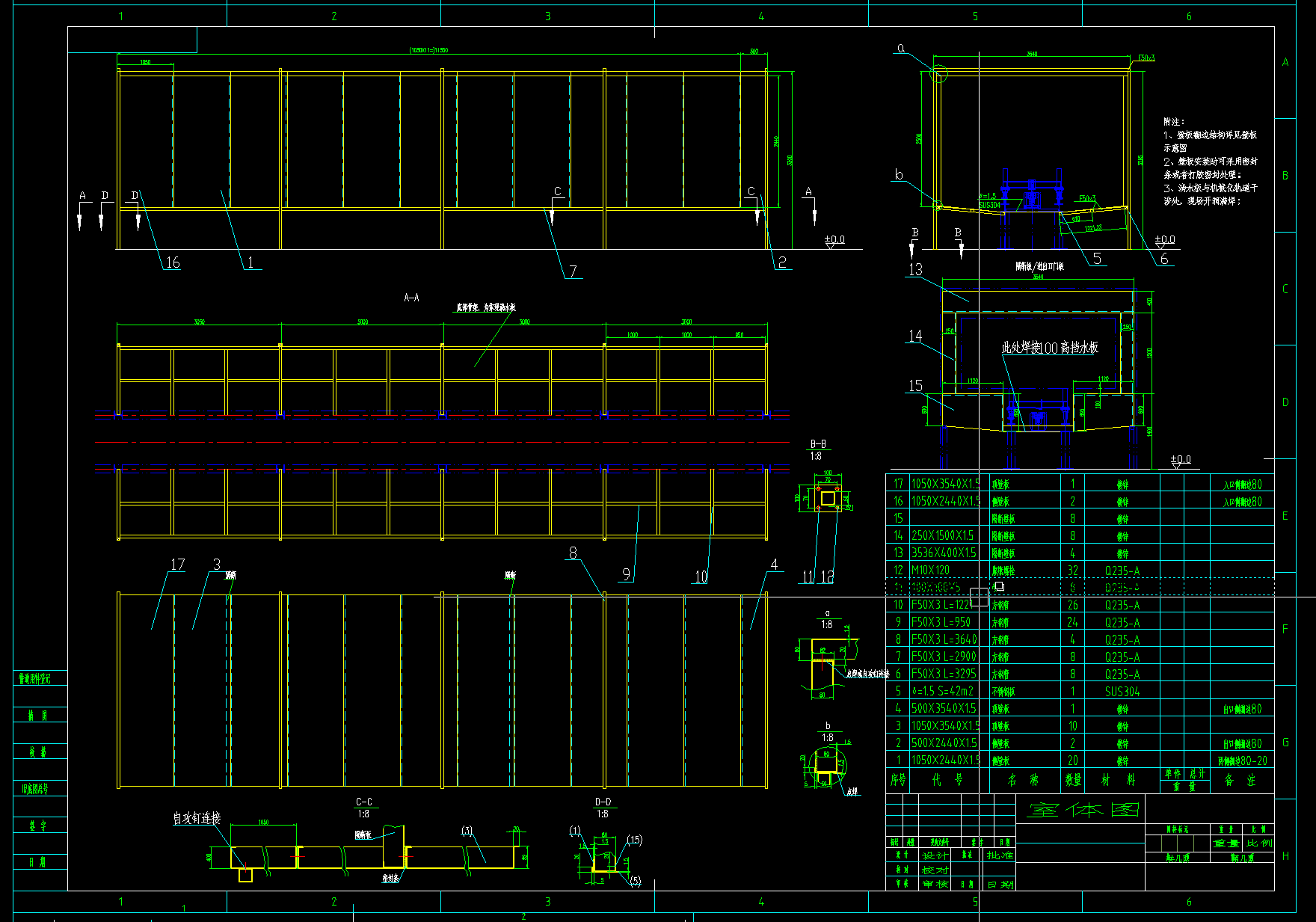Select the "(1050X11=)11550" top dimension text
The width and height of the screenshot is (1316, 922).
428,51
